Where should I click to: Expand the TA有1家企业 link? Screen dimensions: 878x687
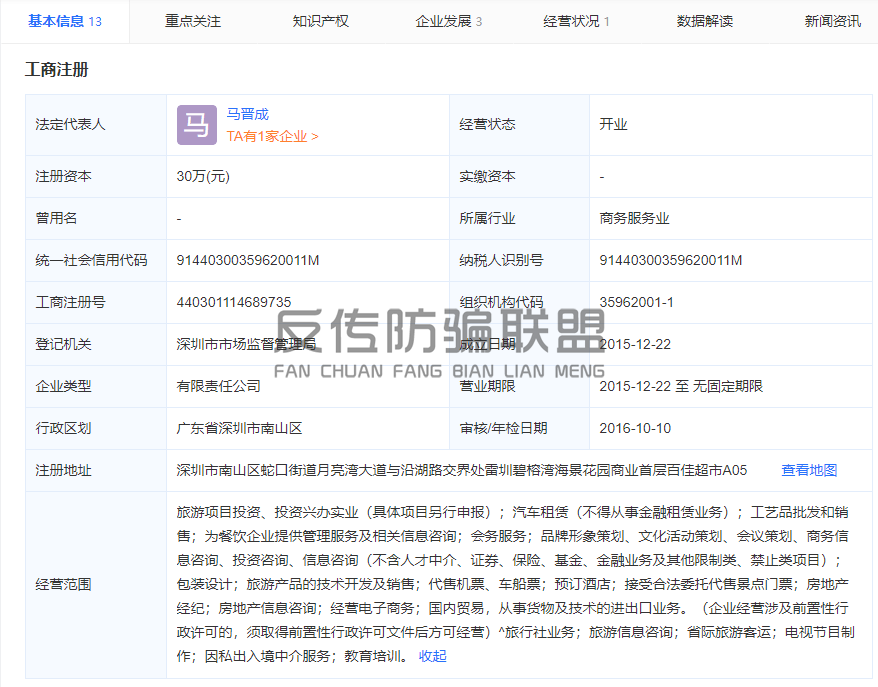coord(272,136)
